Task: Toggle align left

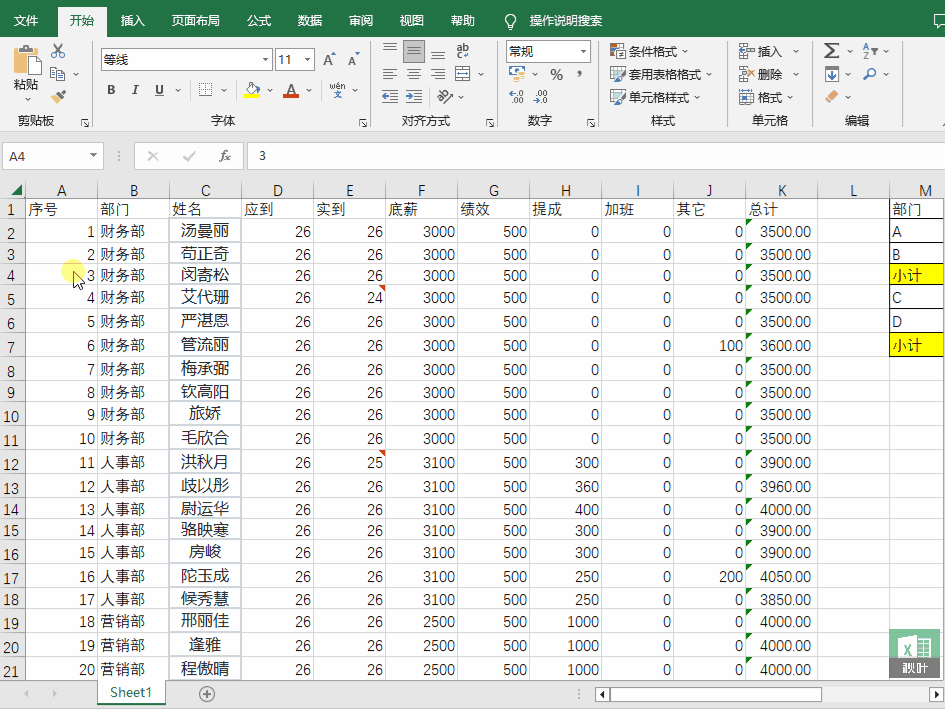Action: click(x=390, y=74)
